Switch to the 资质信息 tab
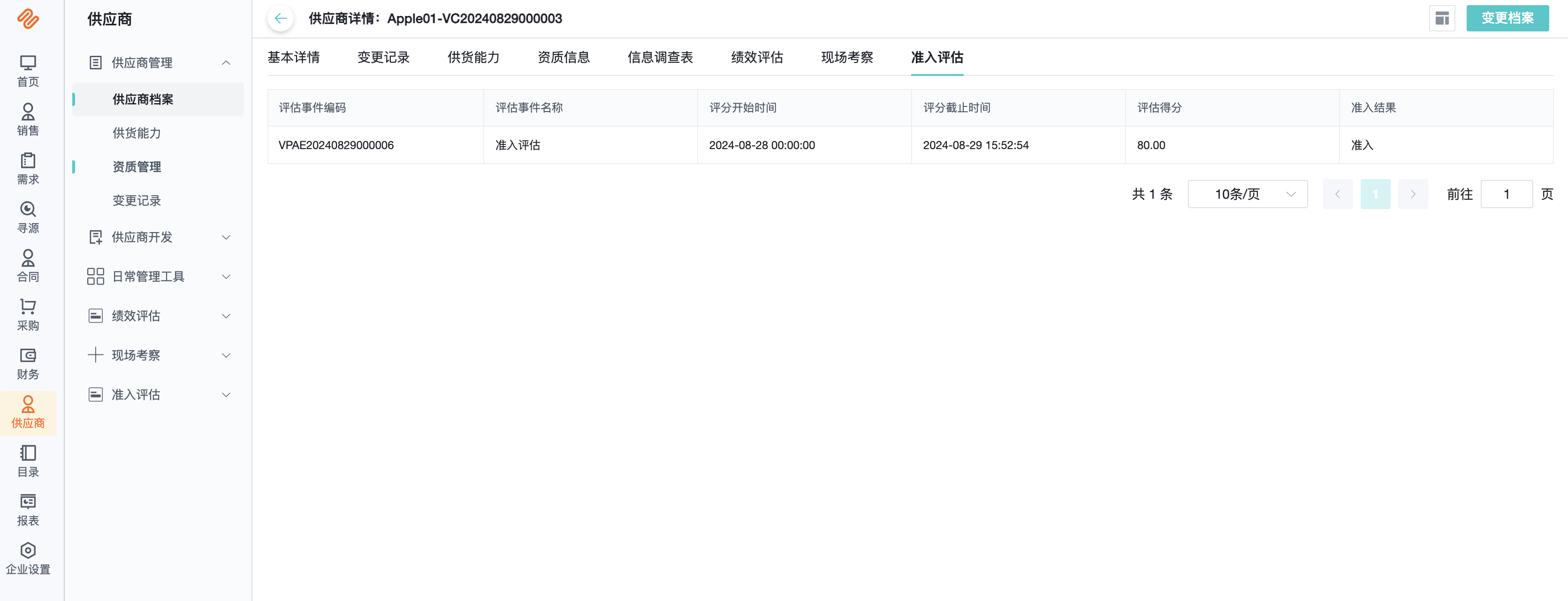 tap(563, 57)
